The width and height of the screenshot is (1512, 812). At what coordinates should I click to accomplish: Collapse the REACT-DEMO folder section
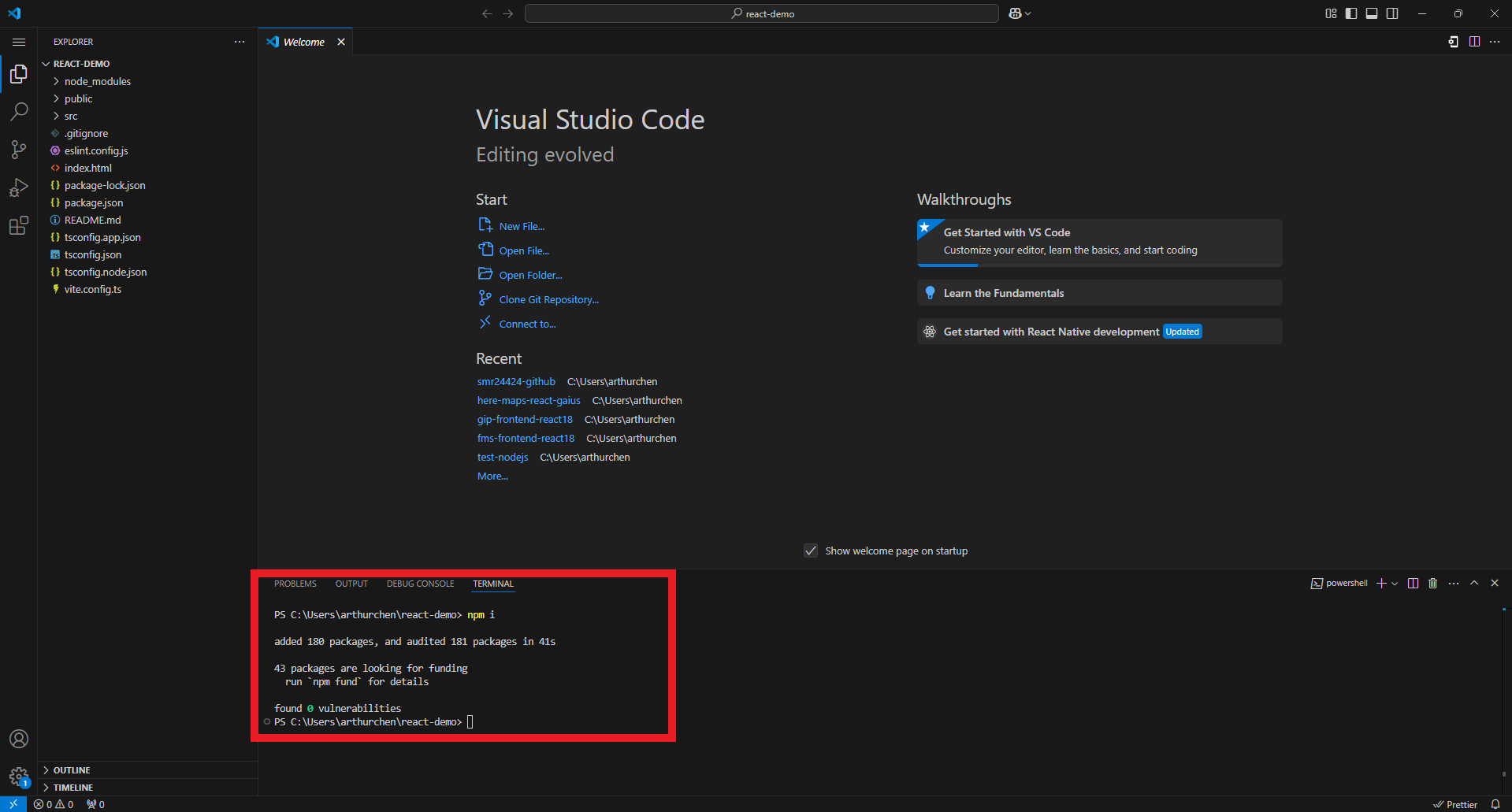[x=148, y=64]
